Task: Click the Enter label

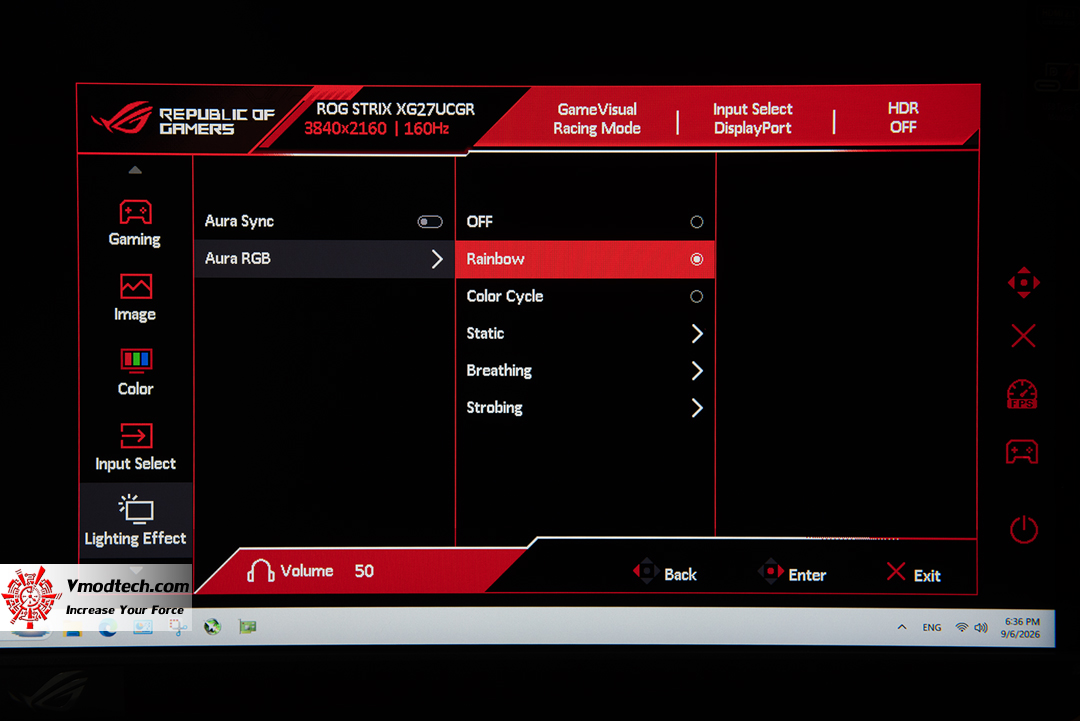Action: coord(807,575)
